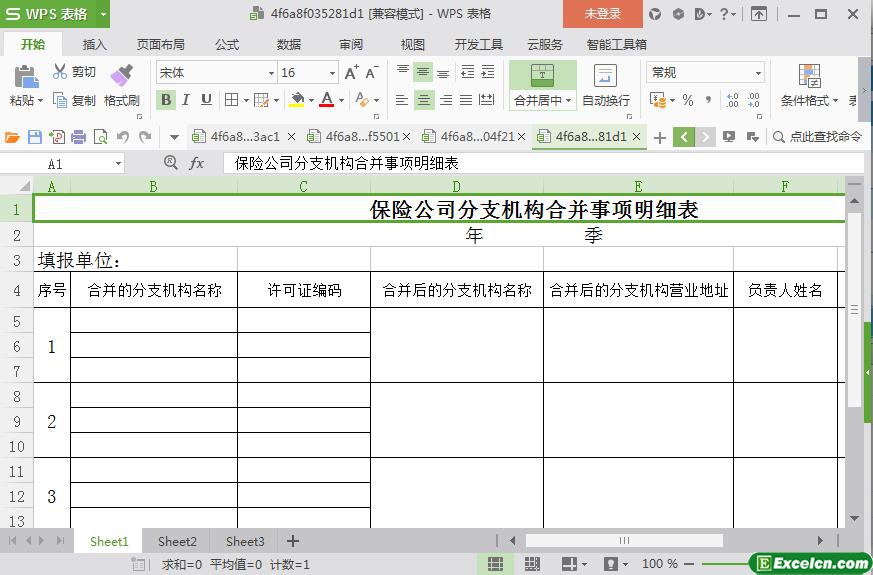The image size is (873, 575).
Task: Click the increase decimal places icon
Action: [x=732, y=100]
